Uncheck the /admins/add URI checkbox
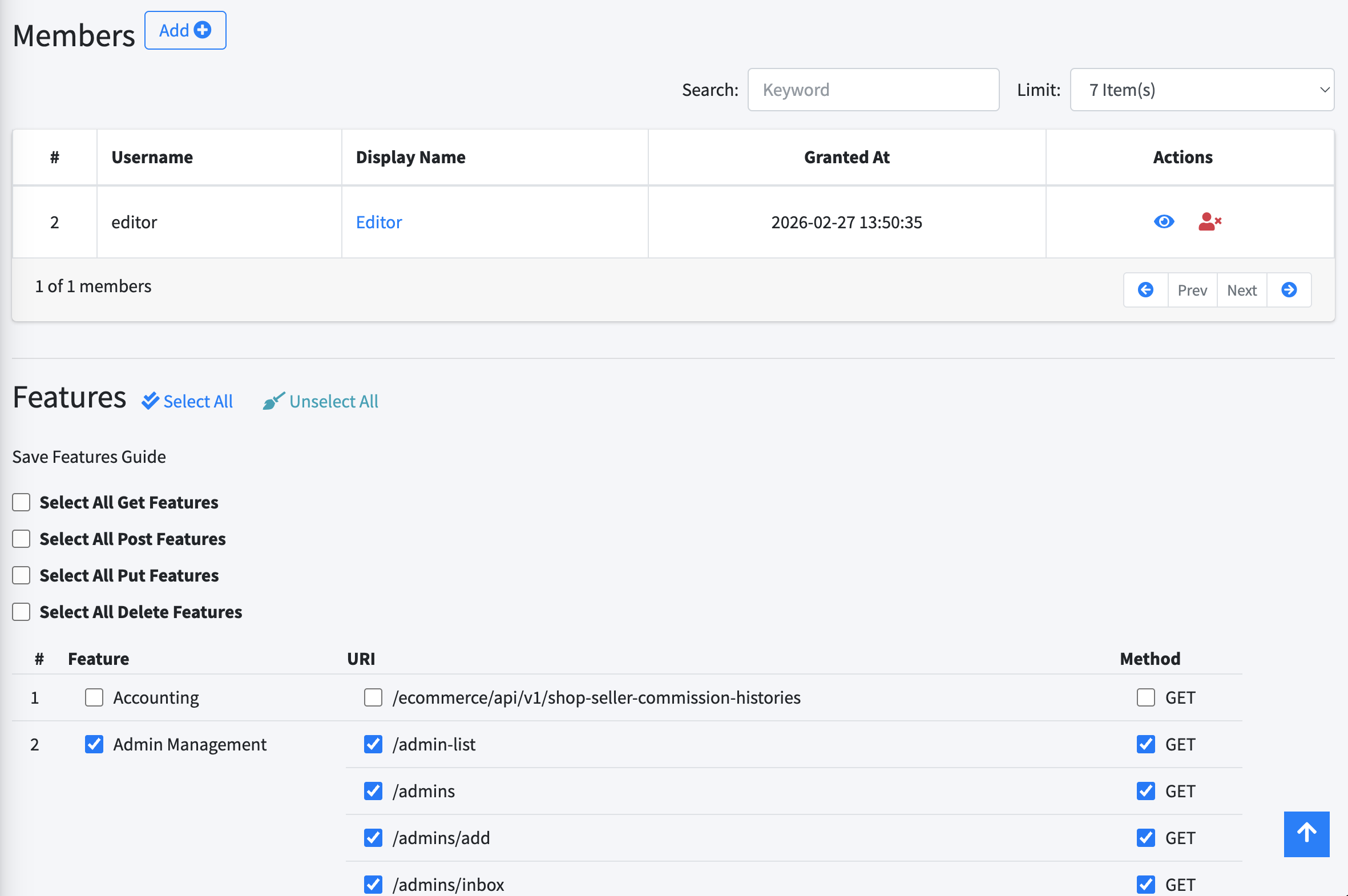This screenshot has height=896, width=1348. tap(373, 838)
